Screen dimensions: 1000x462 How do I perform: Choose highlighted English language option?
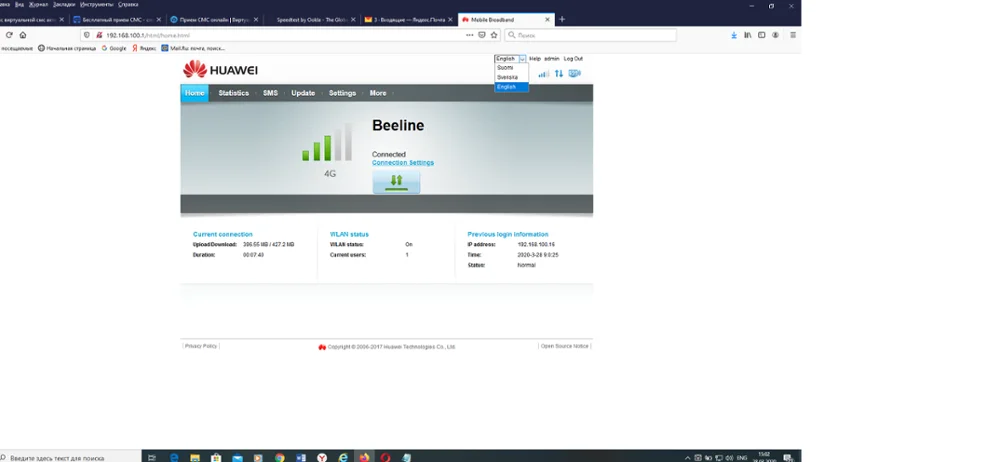tap(511, 87)
